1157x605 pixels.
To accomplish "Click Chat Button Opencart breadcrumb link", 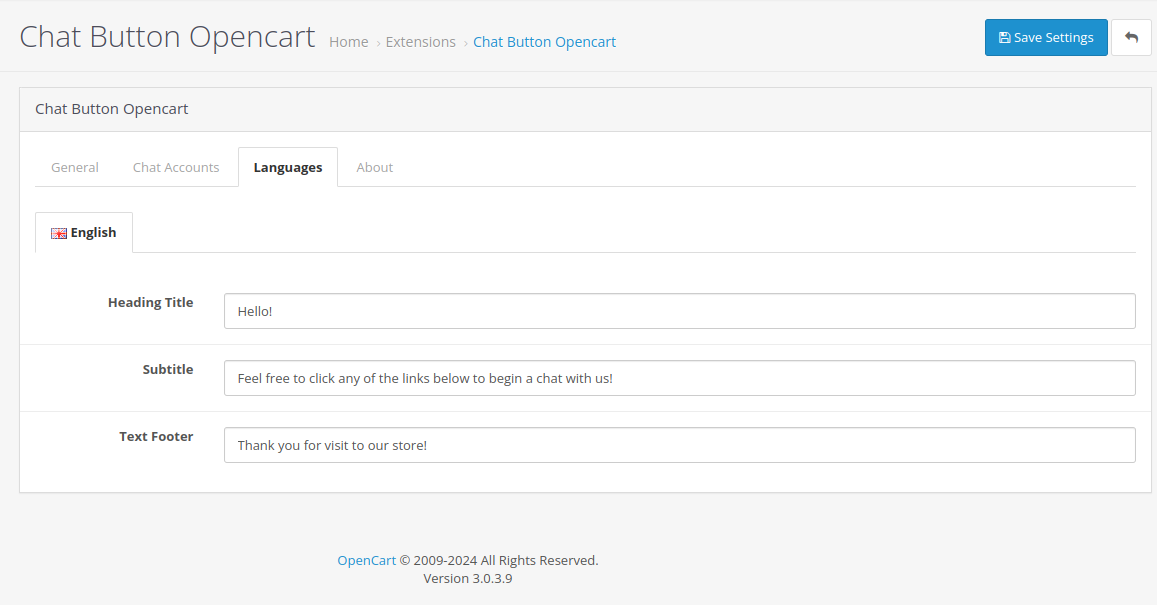I will [x=544, y=41].
